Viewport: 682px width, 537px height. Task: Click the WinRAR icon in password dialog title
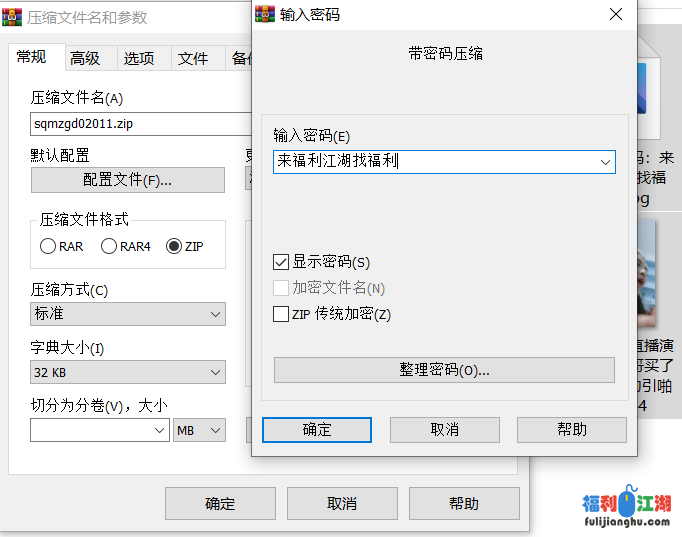tap(265, 14)
